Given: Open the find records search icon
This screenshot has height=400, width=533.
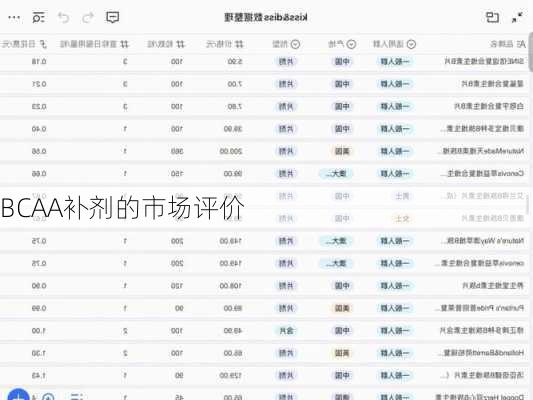Looking at the screenshot, I should pyautogui.click(x=38, y=17).
